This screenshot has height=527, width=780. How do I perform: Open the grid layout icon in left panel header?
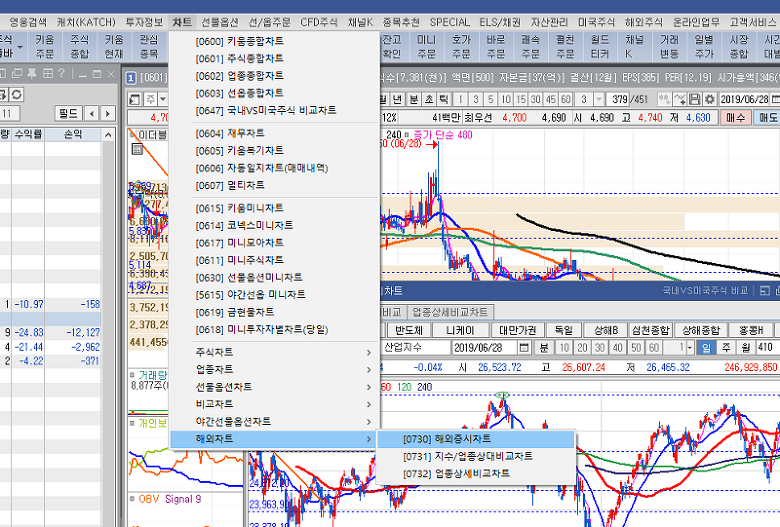(x=47, y=74)
